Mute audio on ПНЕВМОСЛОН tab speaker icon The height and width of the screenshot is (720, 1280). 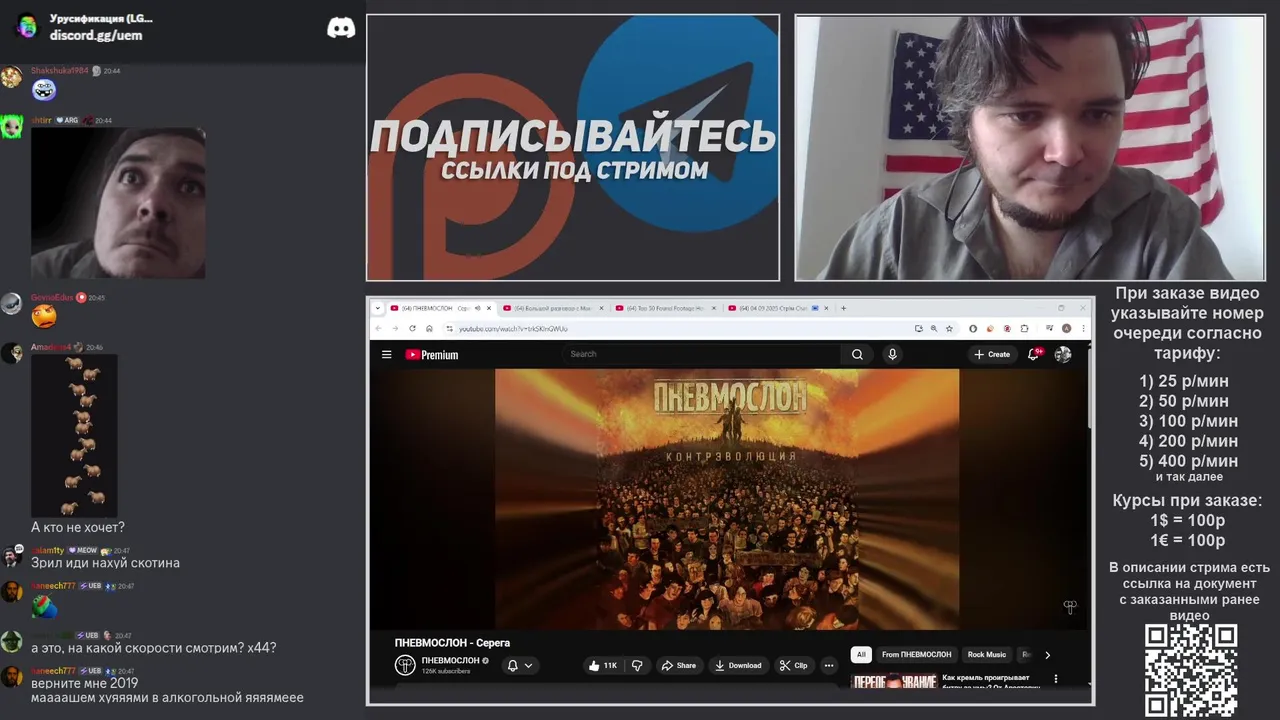[x=477, y=308]
